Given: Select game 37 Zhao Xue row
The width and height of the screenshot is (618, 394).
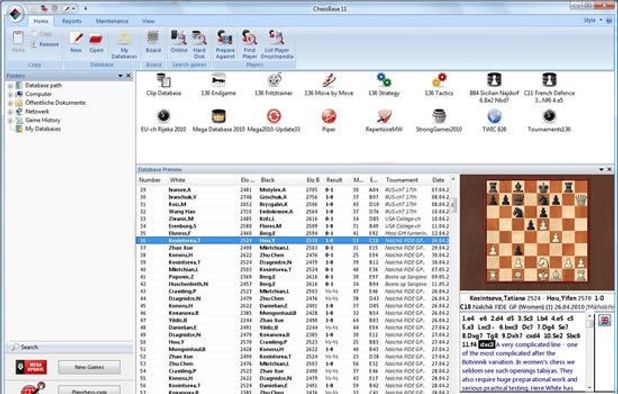Looking at the screenshot, I should [x=293, y=248].
